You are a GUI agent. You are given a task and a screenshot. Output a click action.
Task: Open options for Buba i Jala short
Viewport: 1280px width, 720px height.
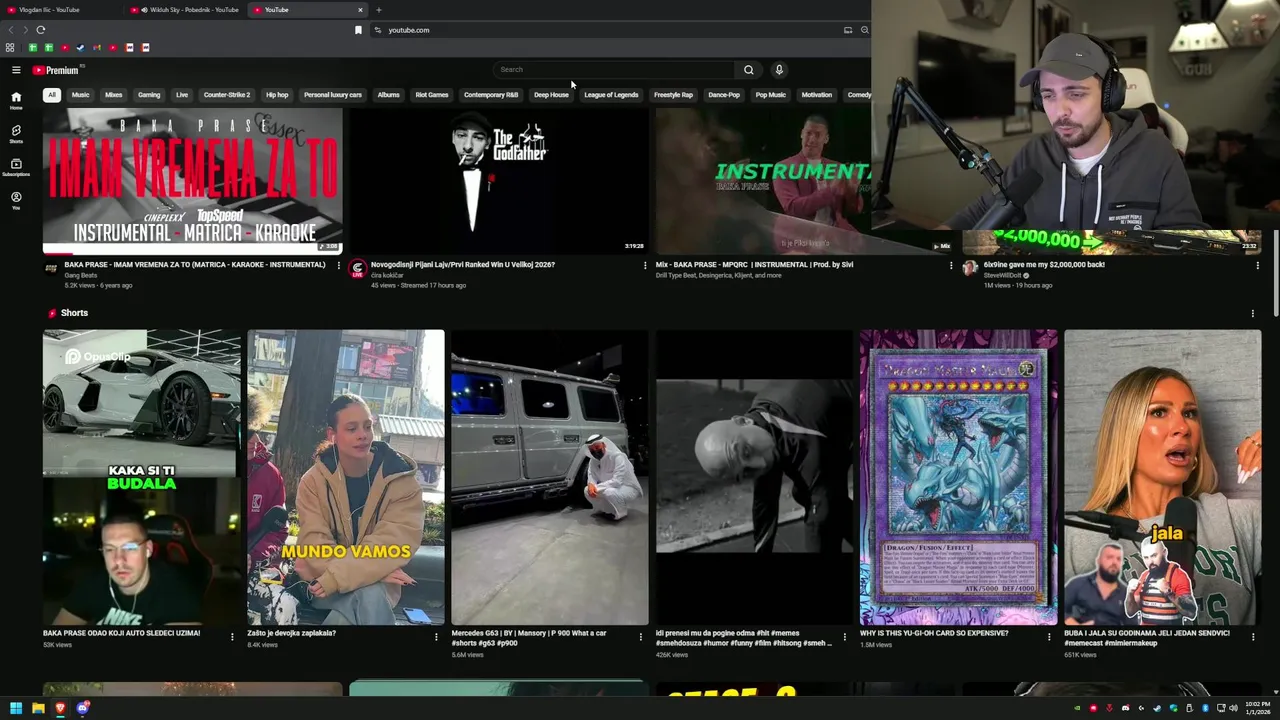[x=1253, y=636]
